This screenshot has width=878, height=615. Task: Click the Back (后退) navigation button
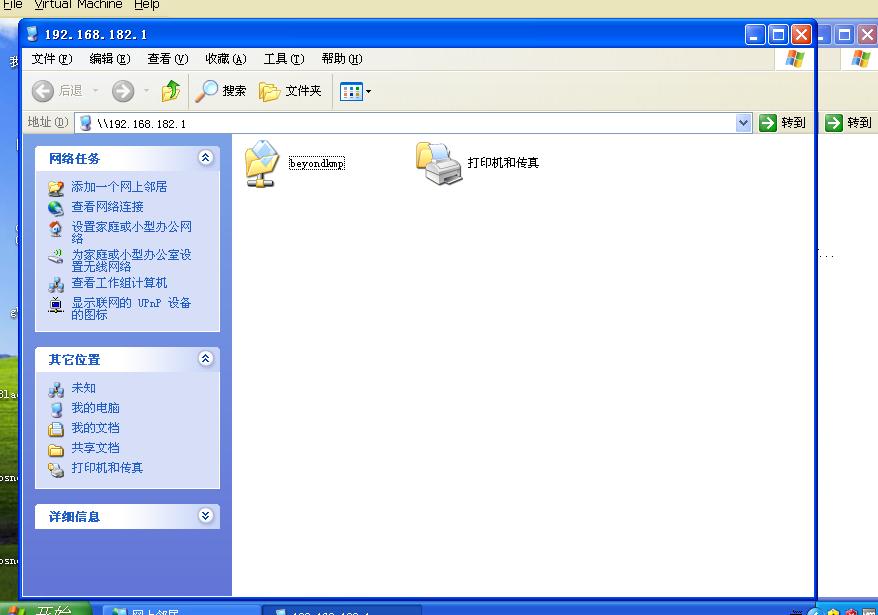58,91
